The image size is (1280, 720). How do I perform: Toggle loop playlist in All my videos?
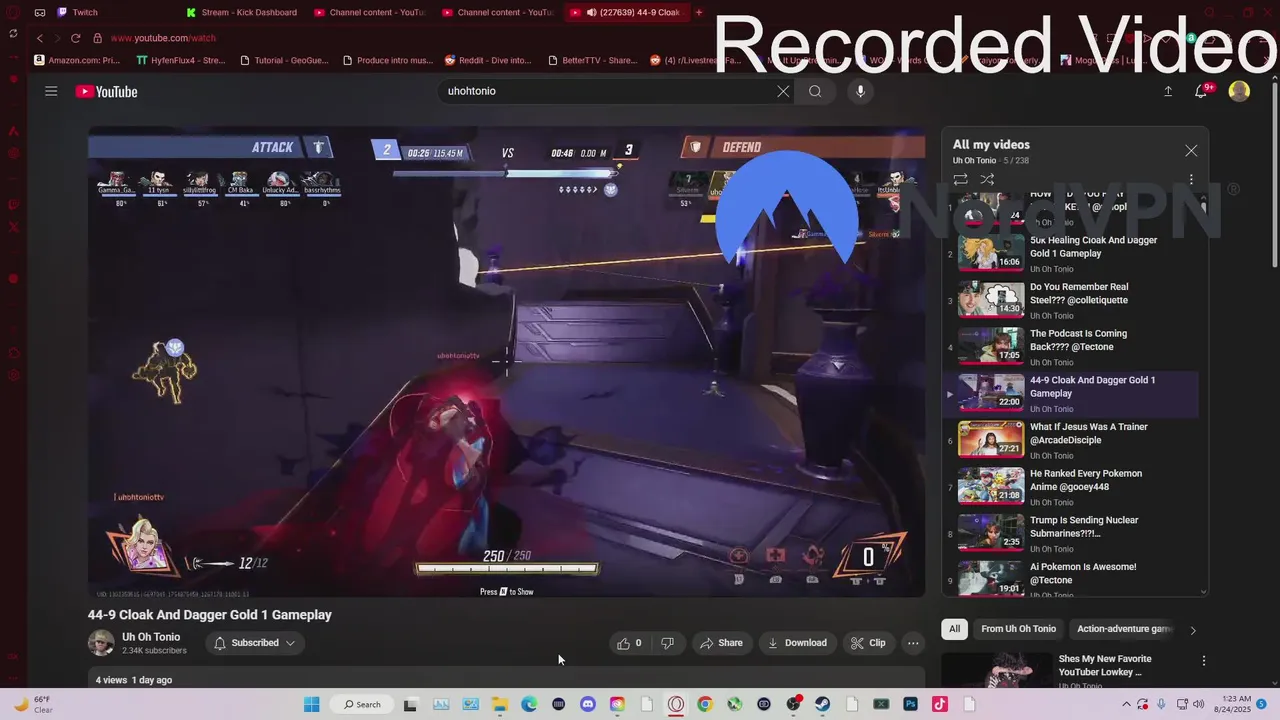[x=960, y=179]
